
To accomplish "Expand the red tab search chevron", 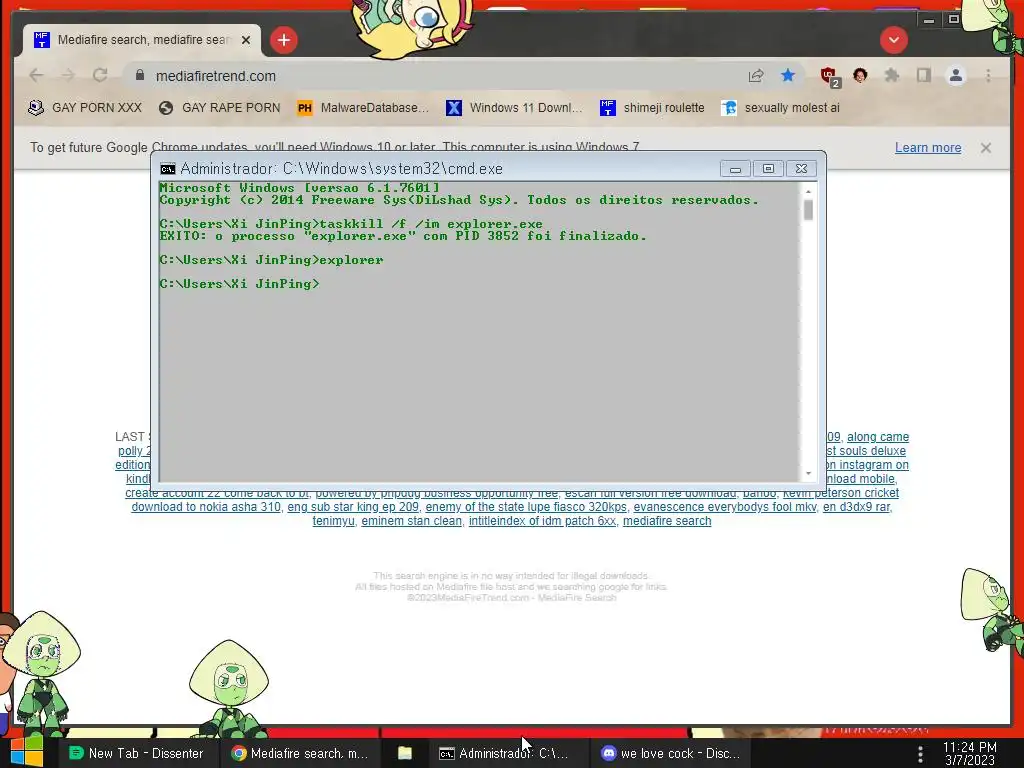I will [x=893, y=40].
